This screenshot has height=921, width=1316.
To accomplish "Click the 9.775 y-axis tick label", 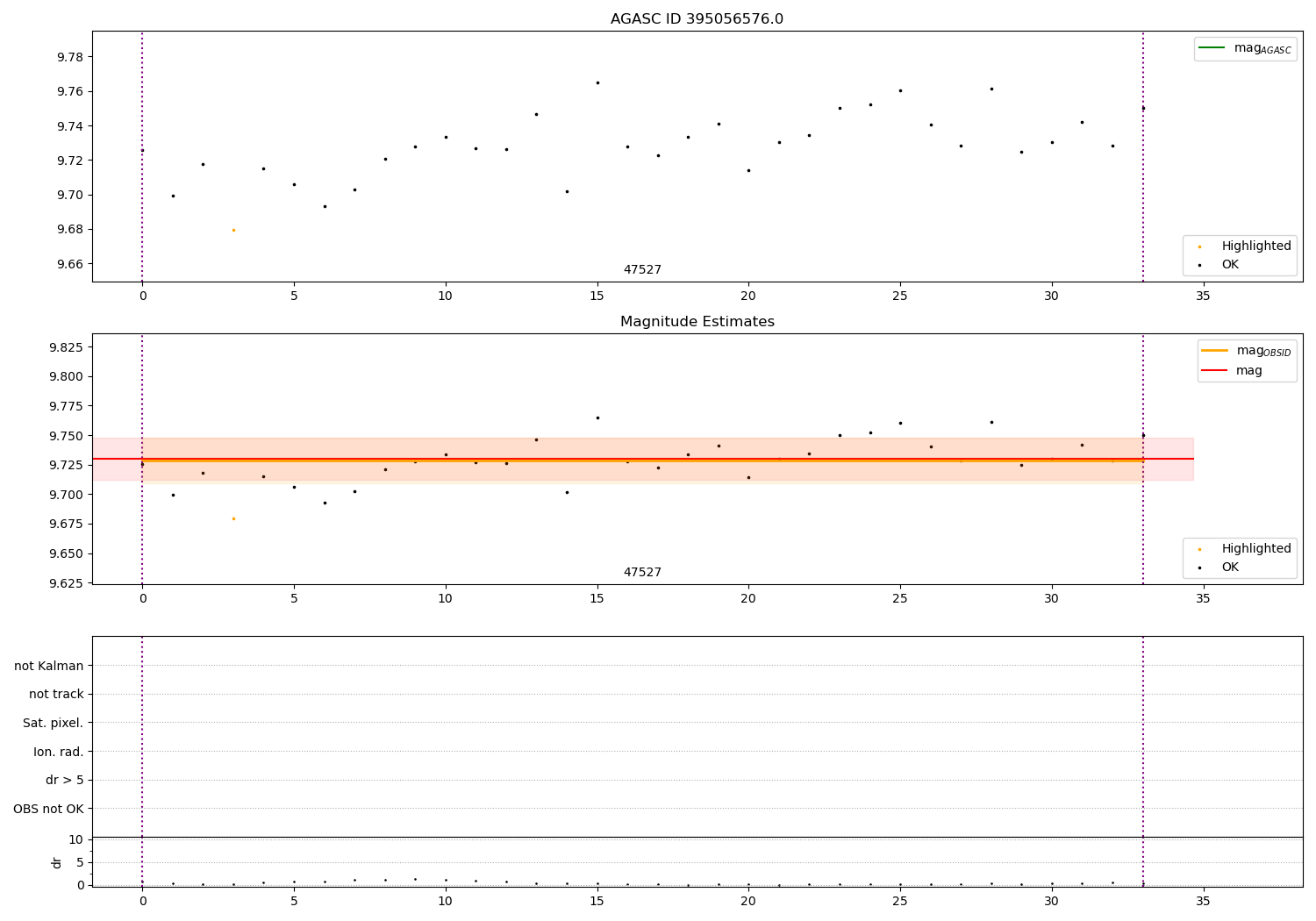I will click(67, 406).
